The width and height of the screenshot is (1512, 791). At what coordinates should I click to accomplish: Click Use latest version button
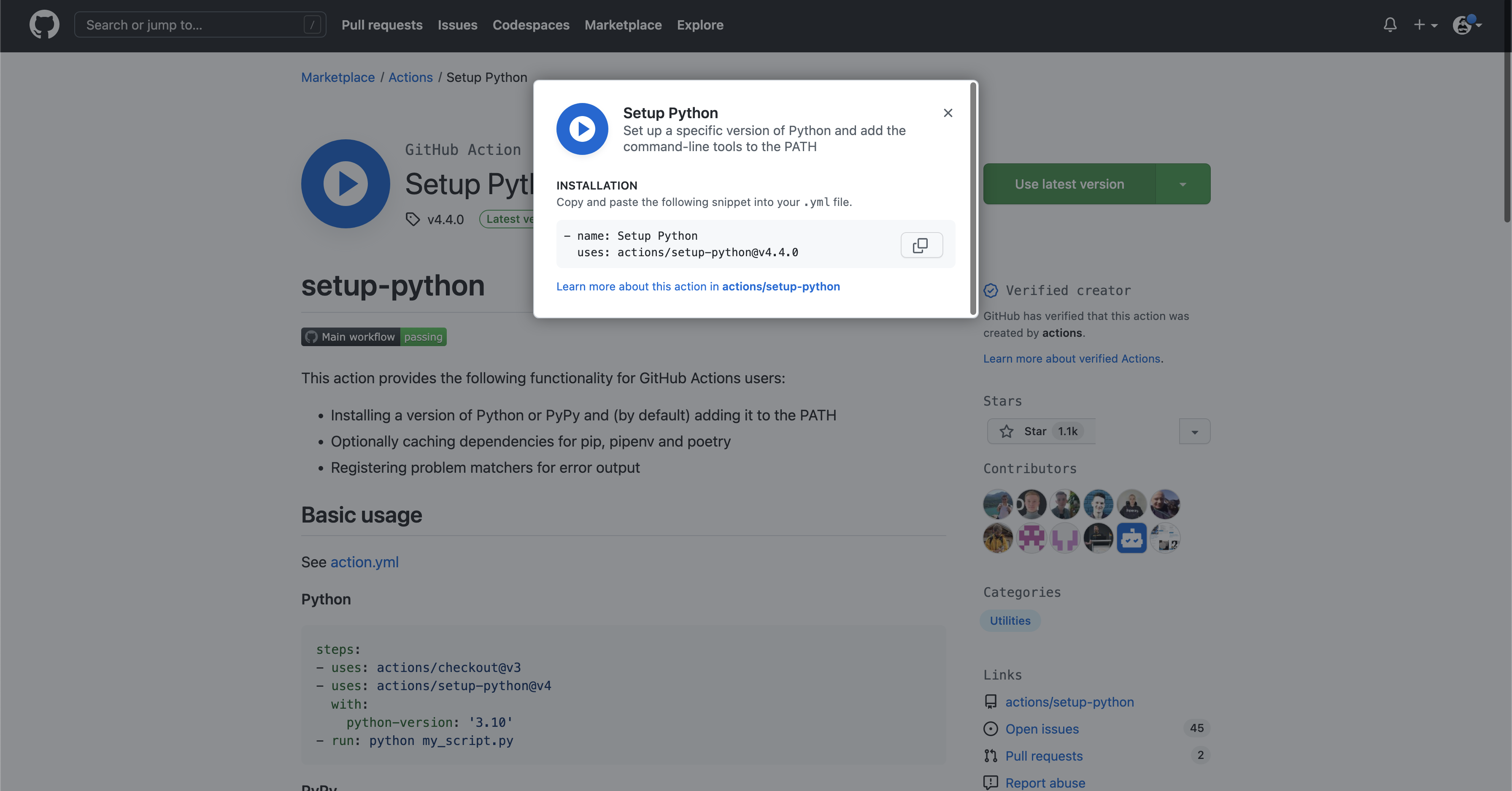click(1069, 184)
